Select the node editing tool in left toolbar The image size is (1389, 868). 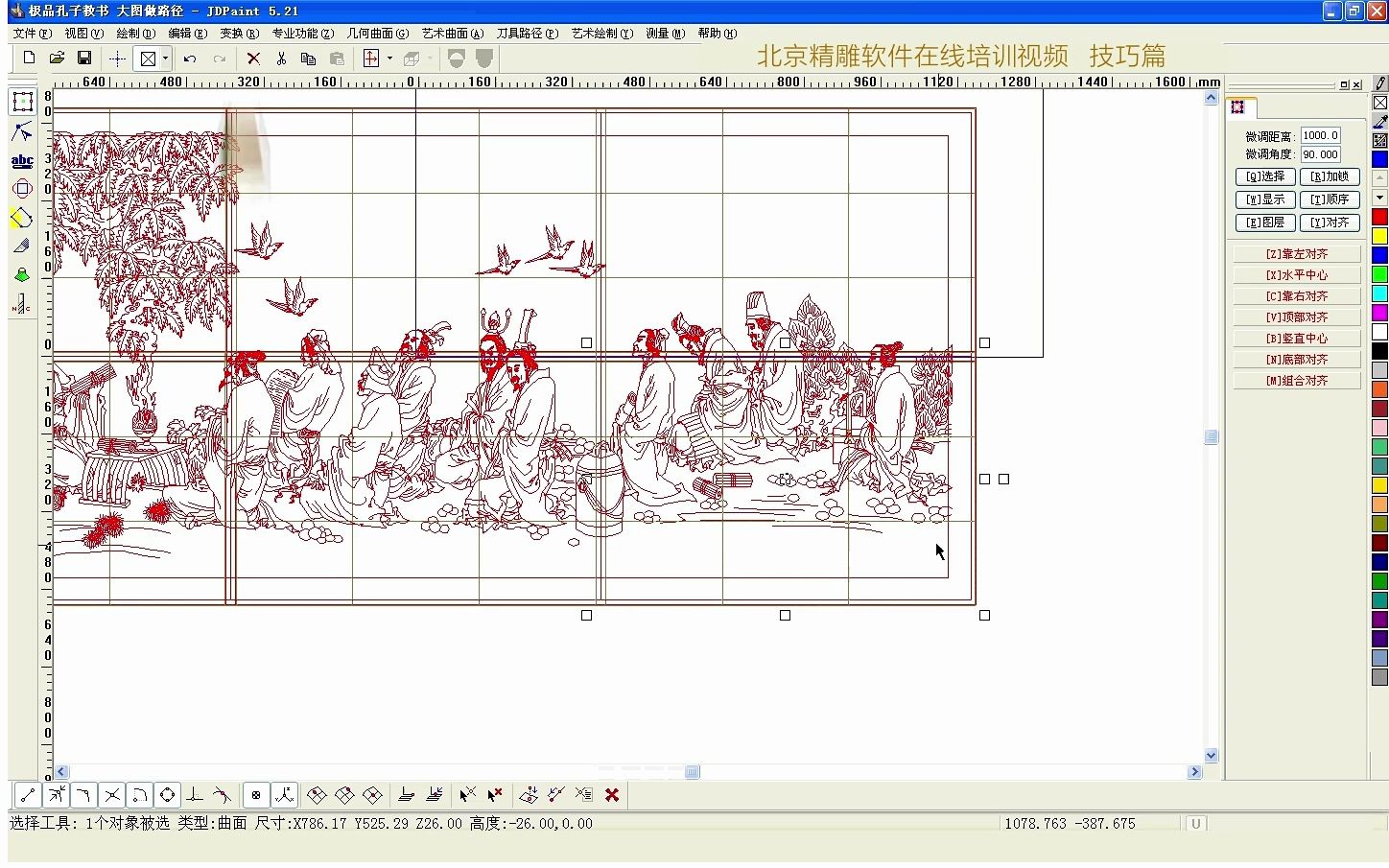coord(22,131)
